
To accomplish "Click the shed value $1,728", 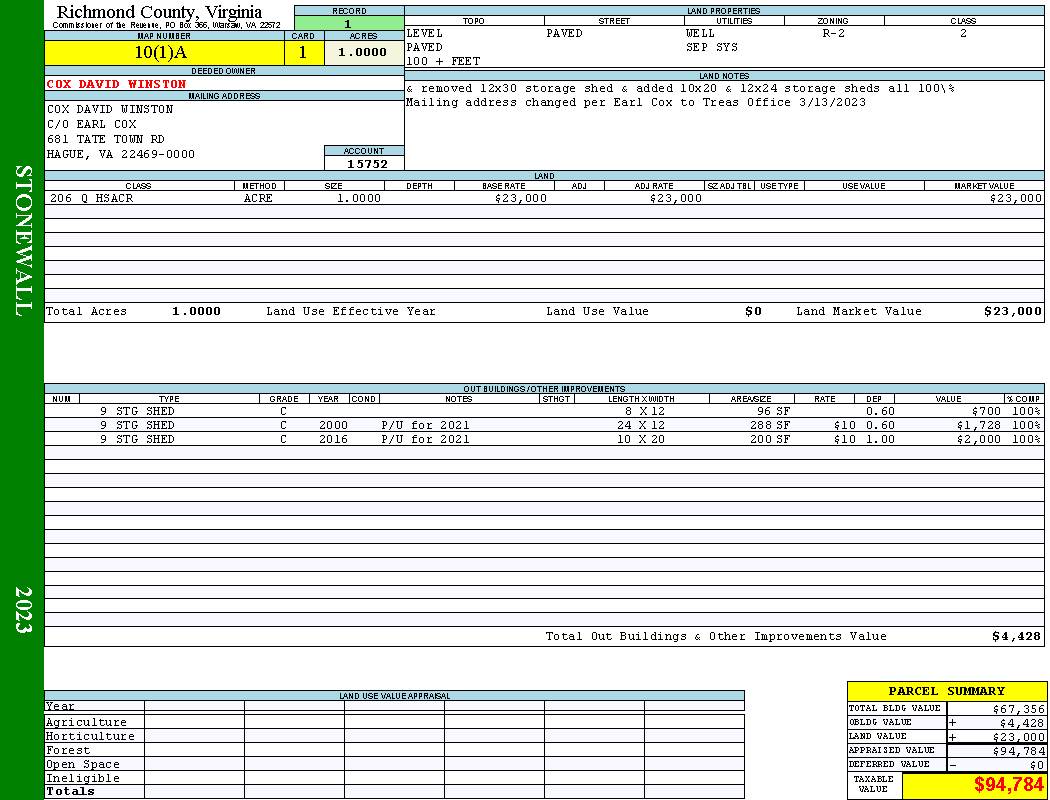I will tap(979, 425).
